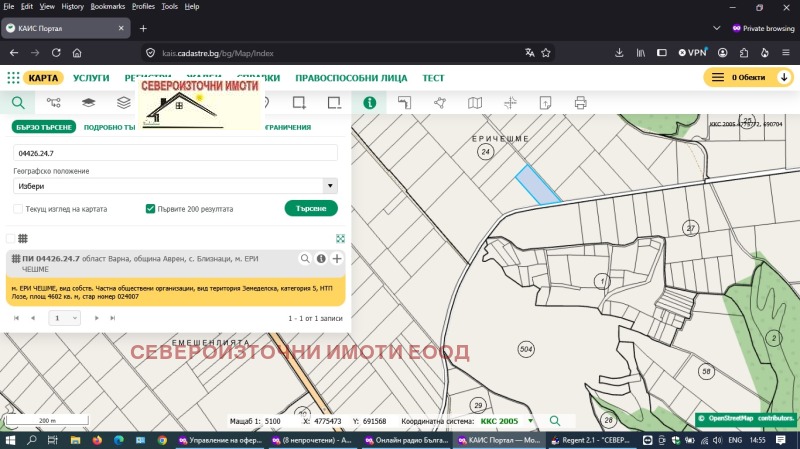Open the search tool in the map toolbar
Screen dimensions: 800x449
coord(18,103)
